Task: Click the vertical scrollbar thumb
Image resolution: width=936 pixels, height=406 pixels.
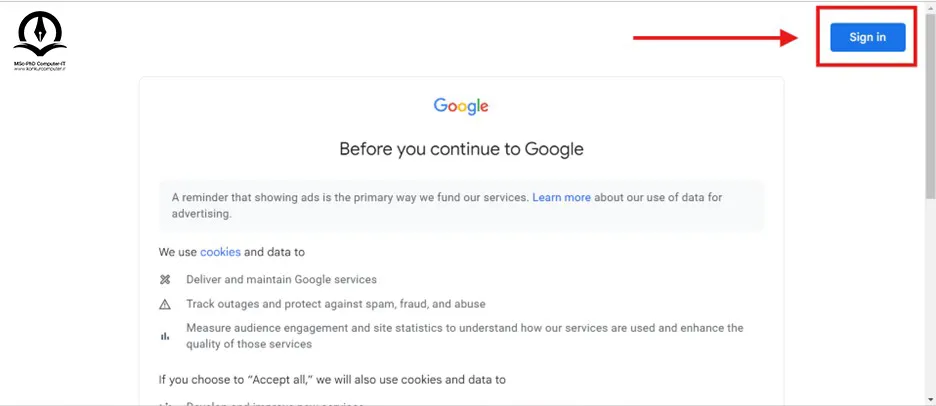Action: click(930, 102)
